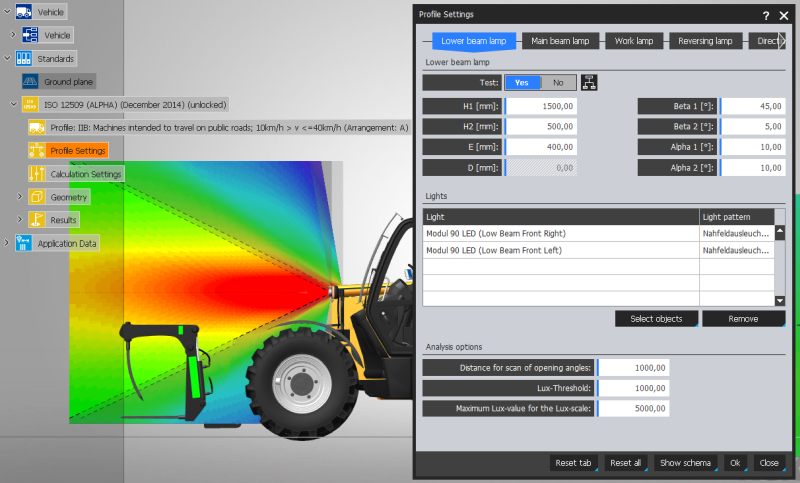
Task: Click the Ground plane icon in tree
Action: [x=29, y=81]
